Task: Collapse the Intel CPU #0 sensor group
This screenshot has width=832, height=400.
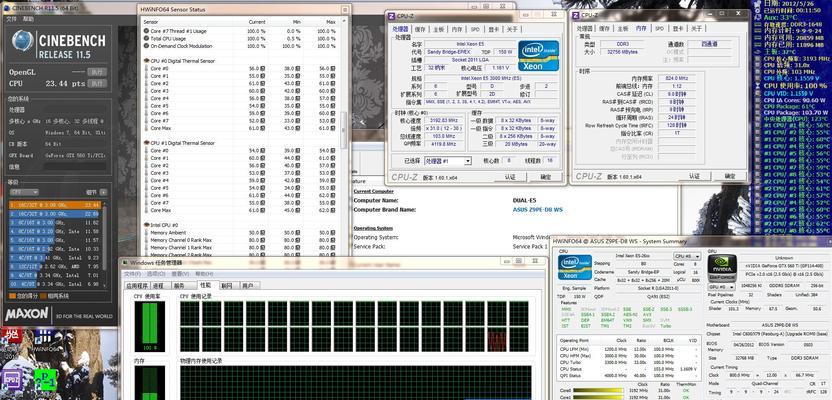Action: pyautogui.click(x=146, y=225)
